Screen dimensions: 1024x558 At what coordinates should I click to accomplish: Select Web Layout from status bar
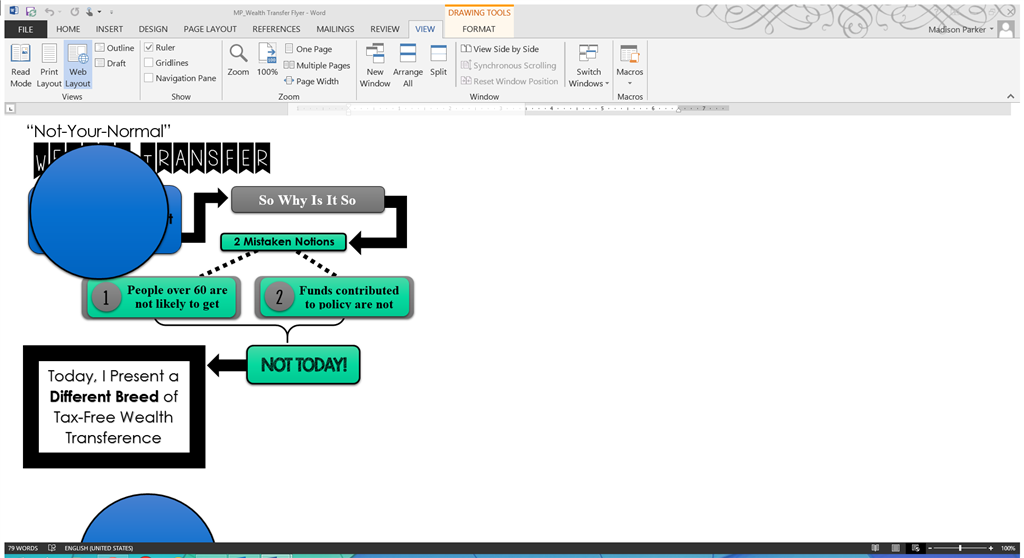point(916,548)
